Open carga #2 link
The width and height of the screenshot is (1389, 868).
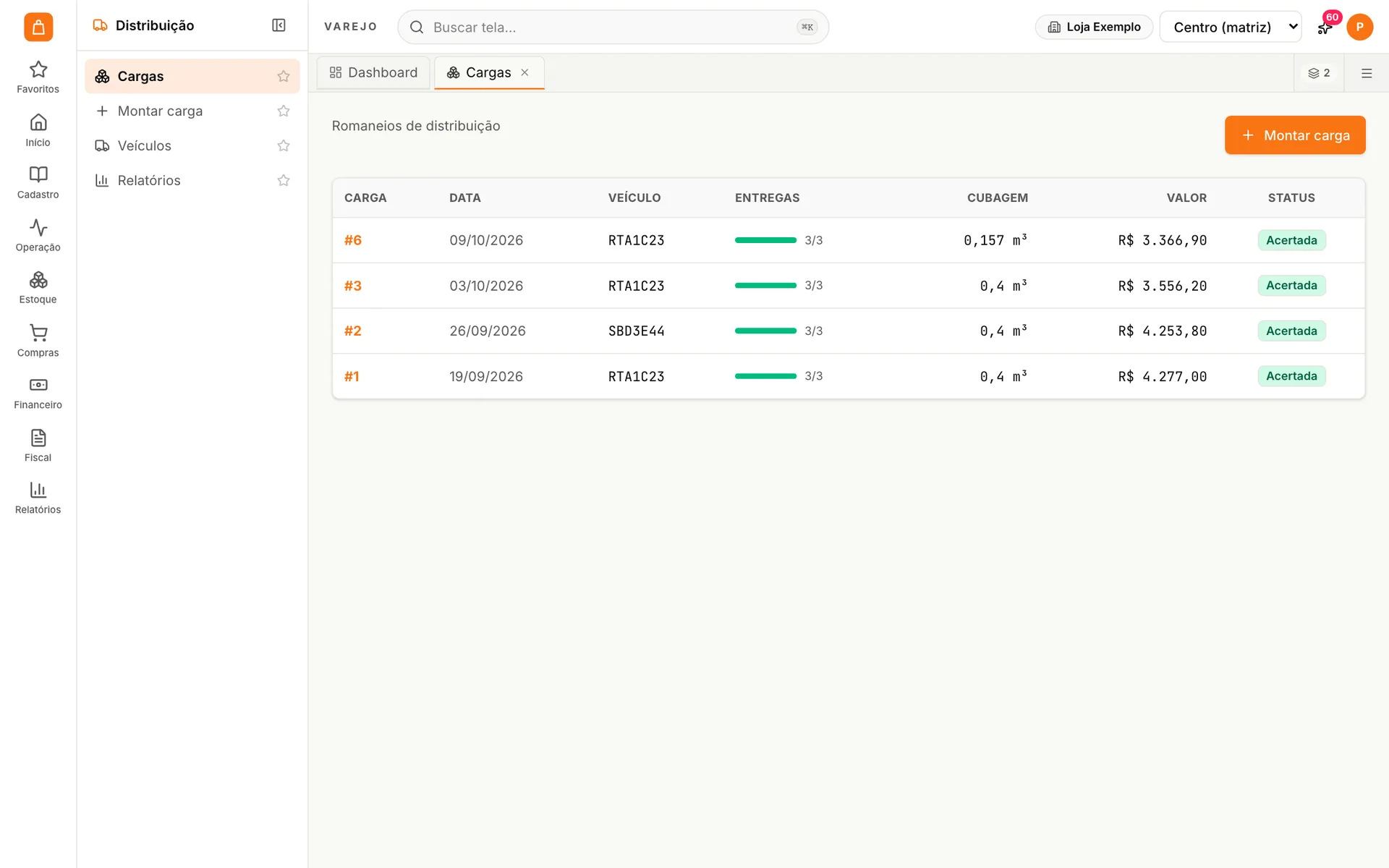(353, 331)
